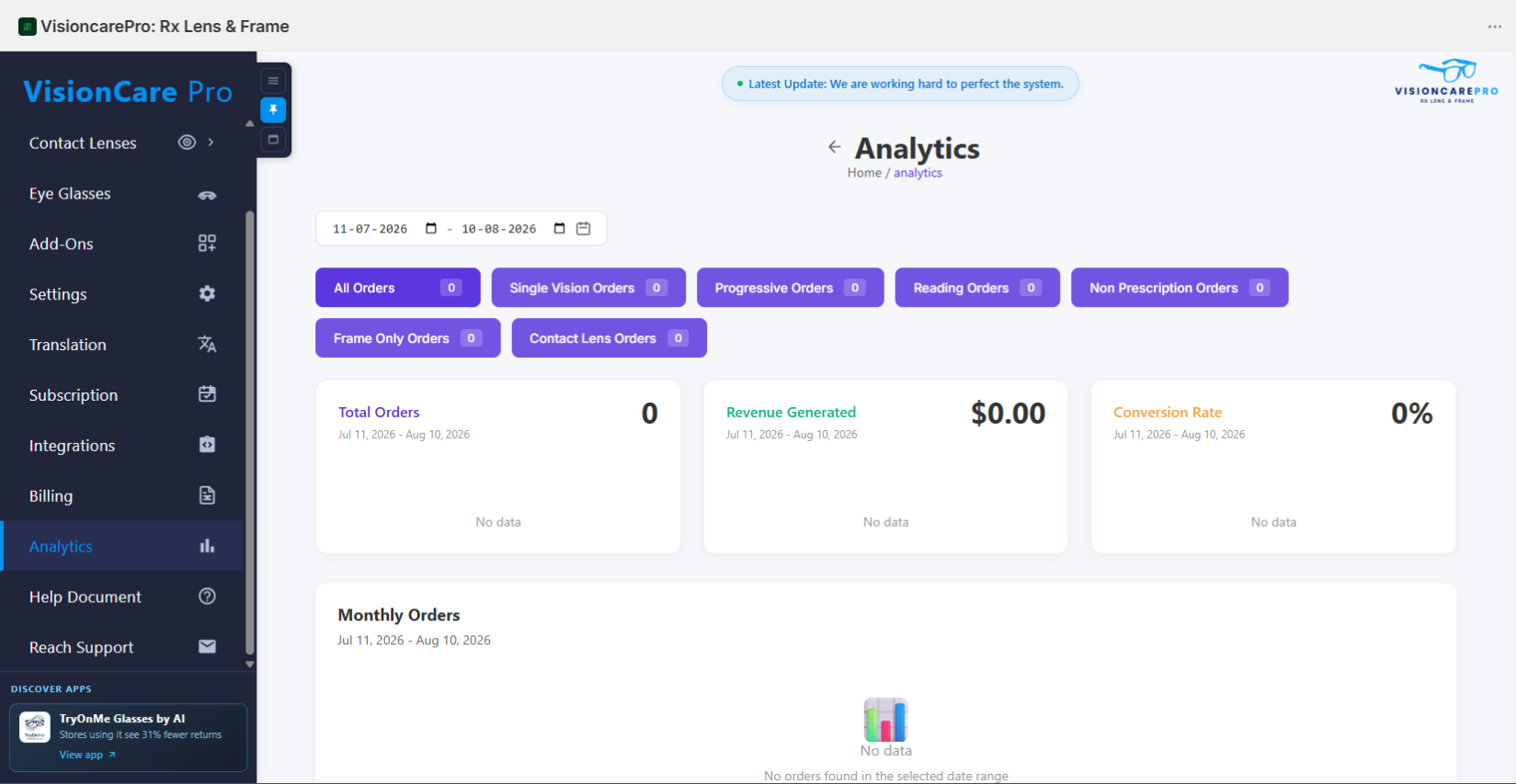The width and height of the screenshot is (1516, 784).
Task: Open Subscription from the sidebar
Action: 123,395
